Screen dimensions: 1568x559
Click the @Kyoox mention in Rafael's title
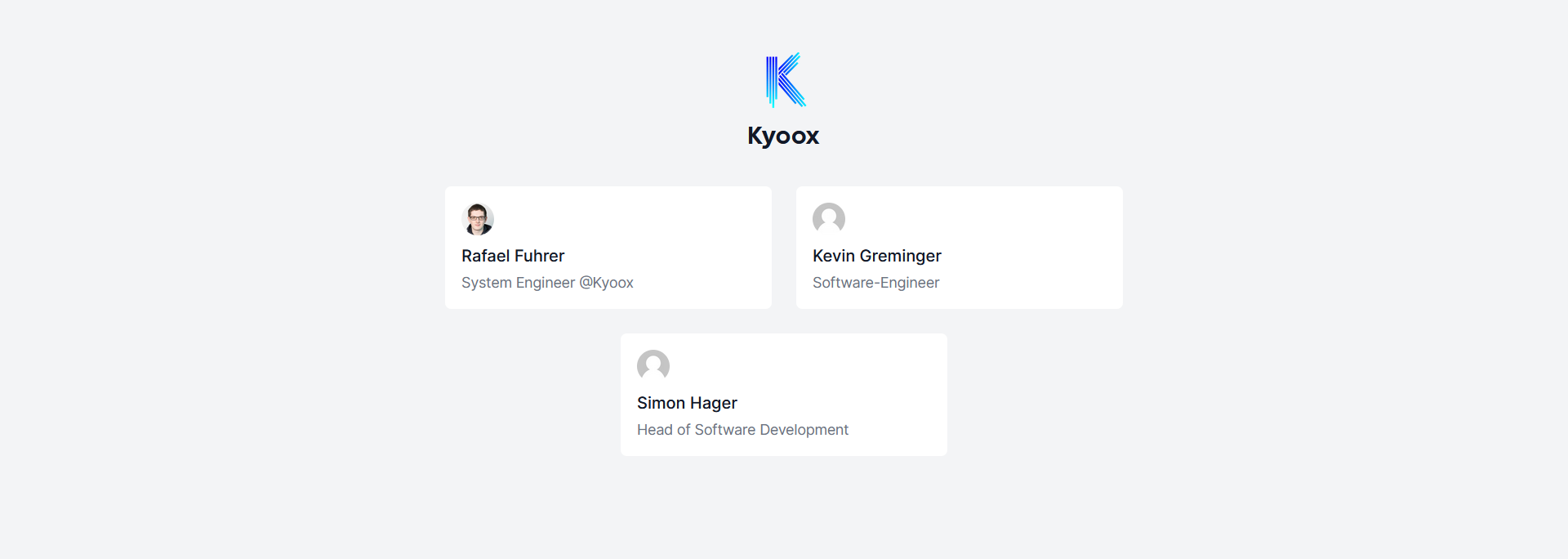coord(606,283)
